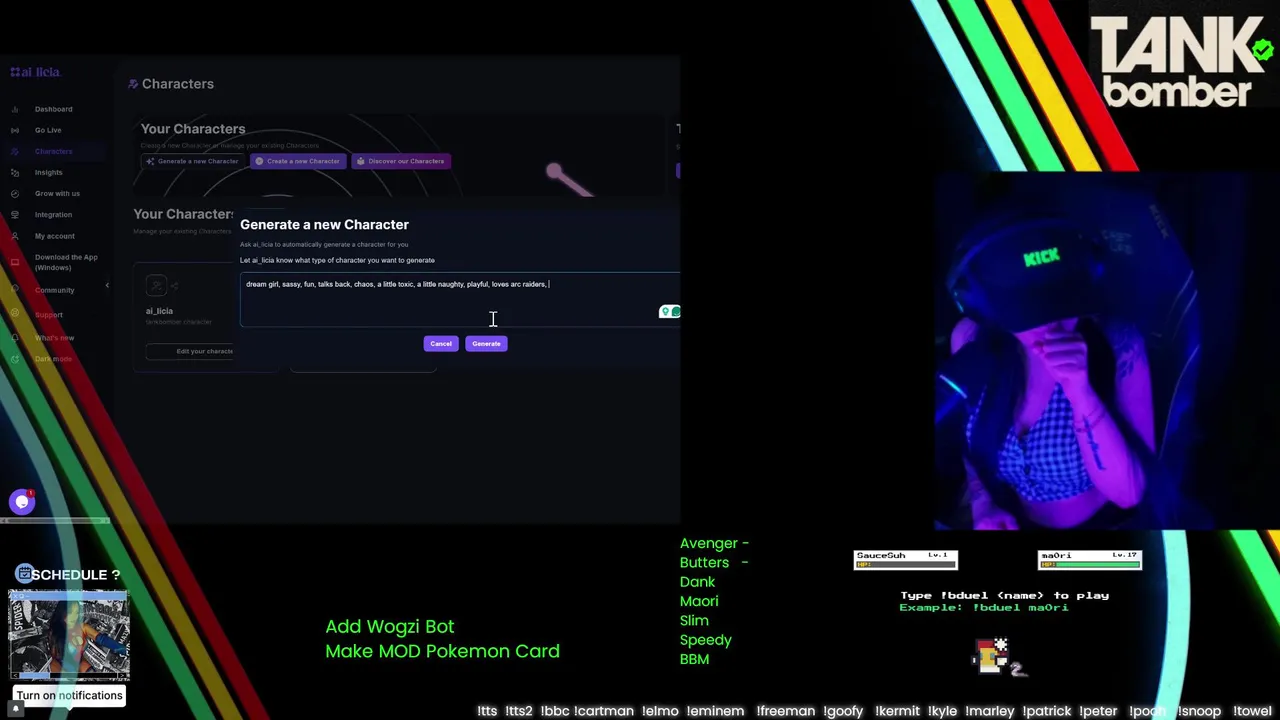This screenshot has width=1280, height=720.
Task: Go to My account in the sidebar
Action: point(54,236)
